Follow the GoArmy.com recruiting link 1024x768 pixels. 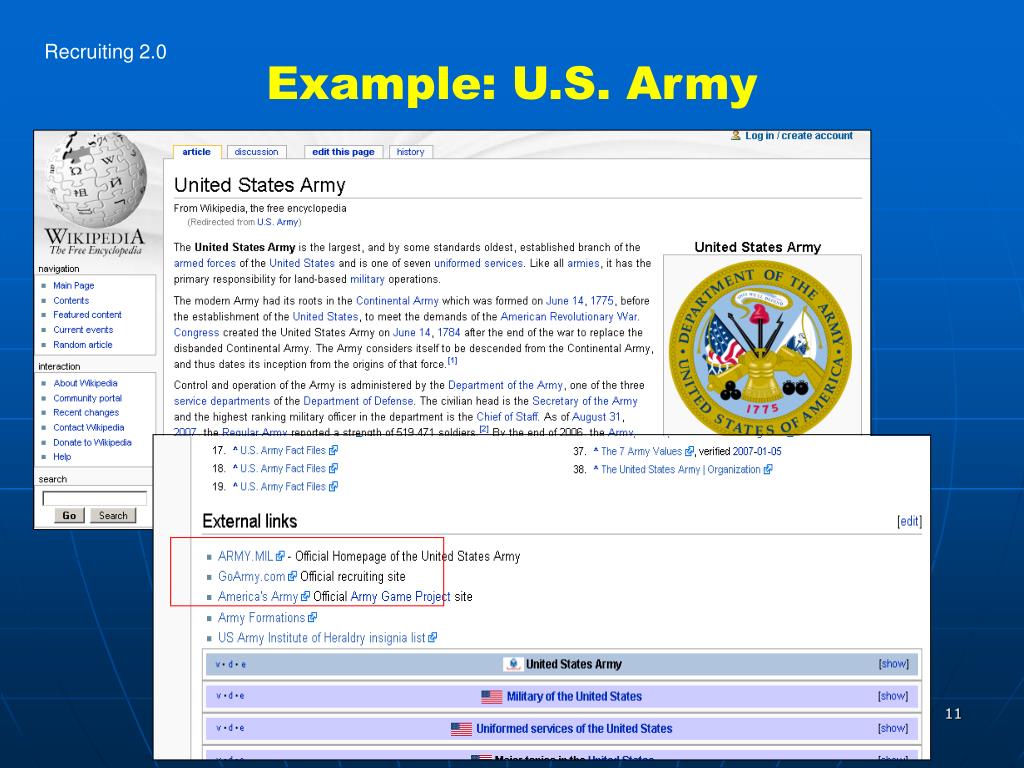[x=251, y=577]
